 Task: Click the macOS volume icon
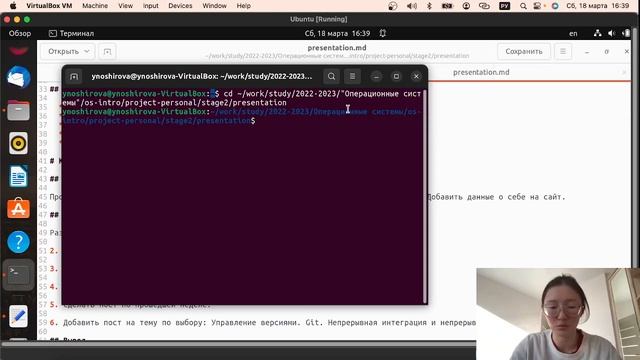pyautogui.click(x=412, y=6)
